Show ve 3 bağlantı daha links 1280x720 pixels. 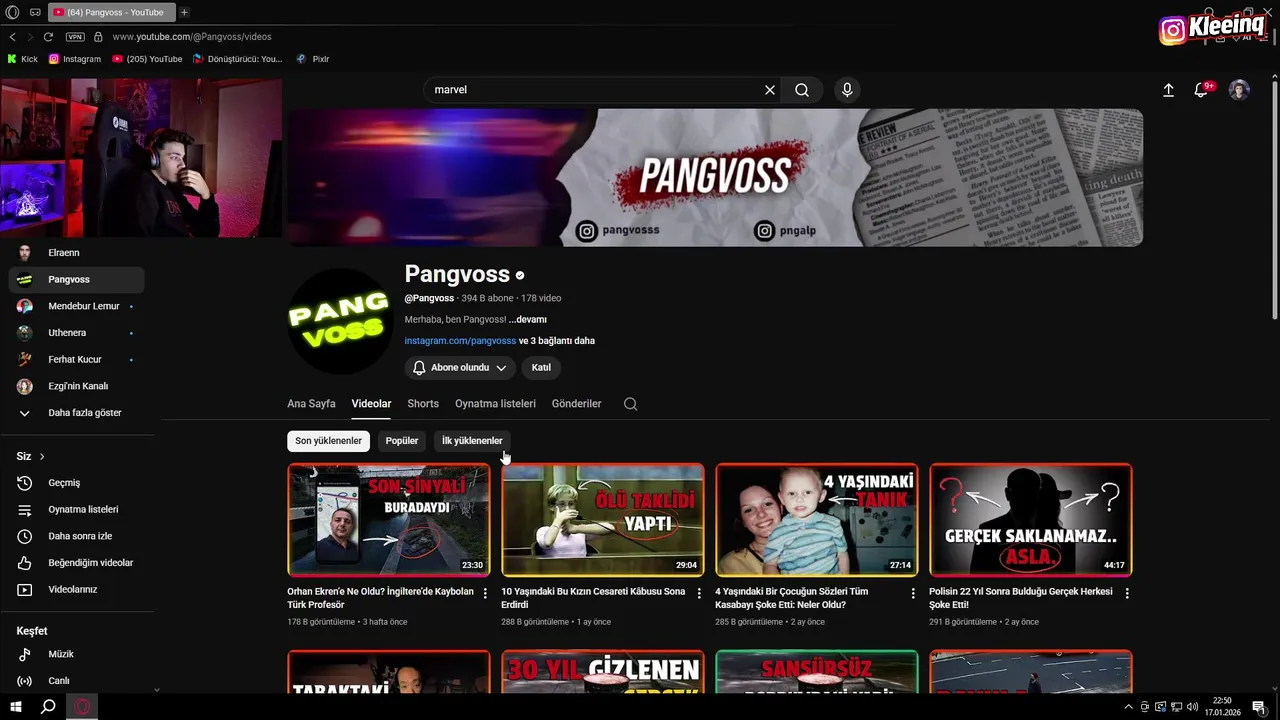pyautogui.click(x=557, y=341)
